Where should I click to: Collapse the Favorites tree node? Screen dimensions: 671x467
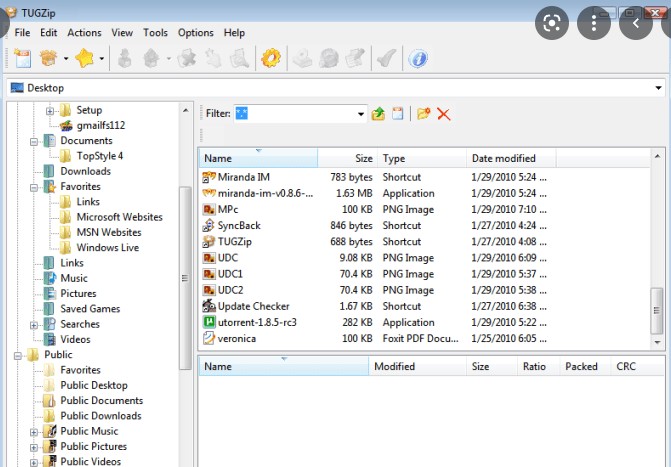[x=34, y=187]
